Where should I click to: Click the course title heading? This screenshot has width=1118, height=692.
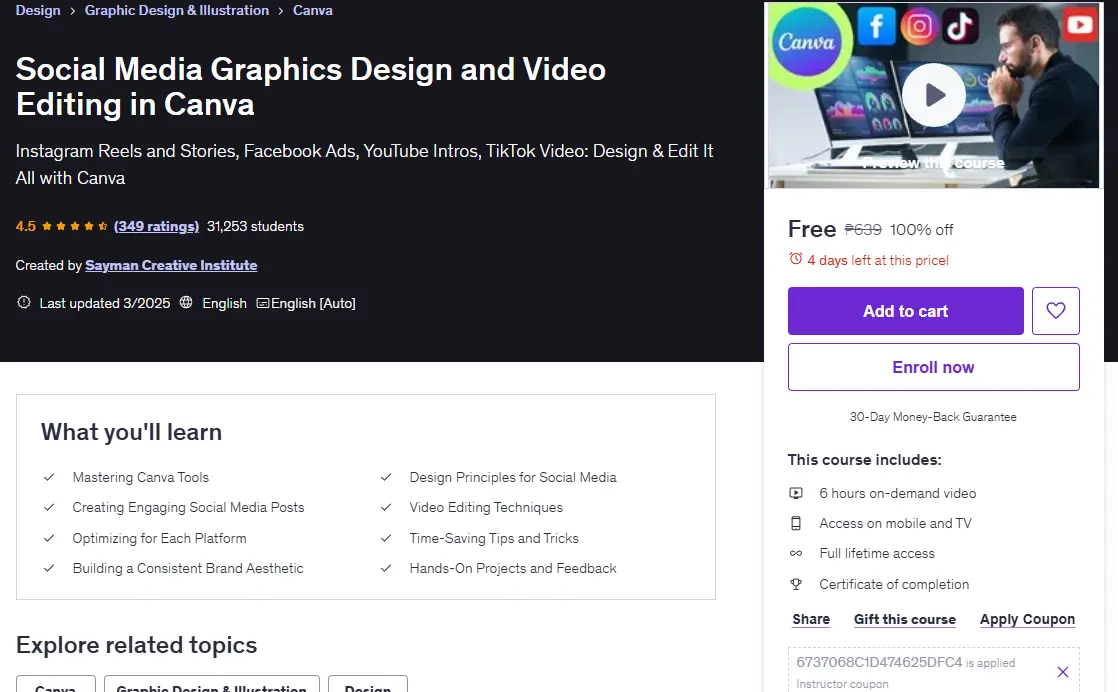pyautogui.click(x=311, y=87)
